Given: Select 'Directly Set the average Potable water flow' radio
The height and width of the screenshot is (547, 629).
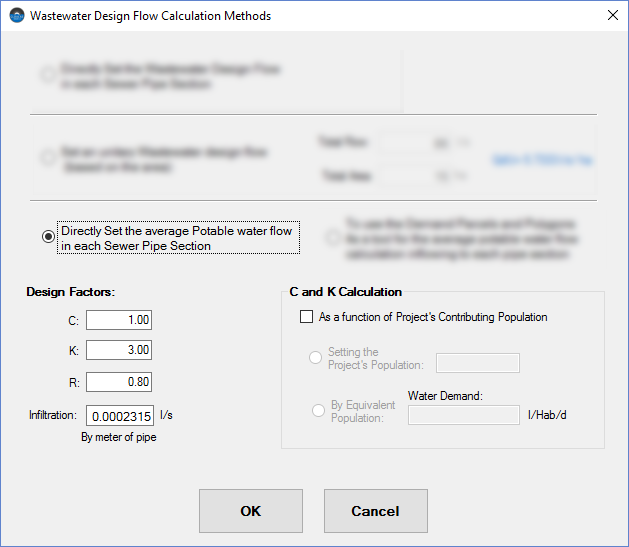Looking at the screenshot, I should [x=48, y=237].
